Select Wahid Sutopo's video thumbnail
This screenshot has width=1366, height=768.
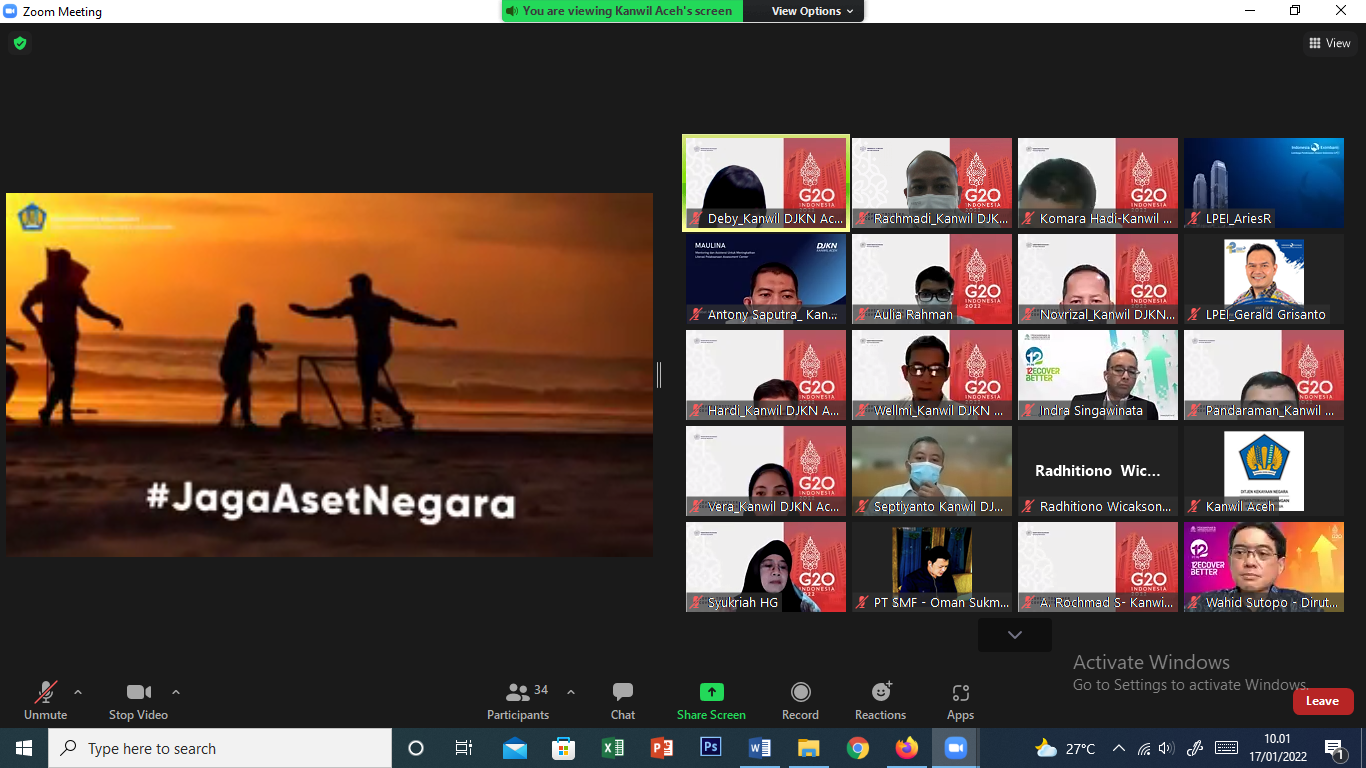[x=1263, y=565]
